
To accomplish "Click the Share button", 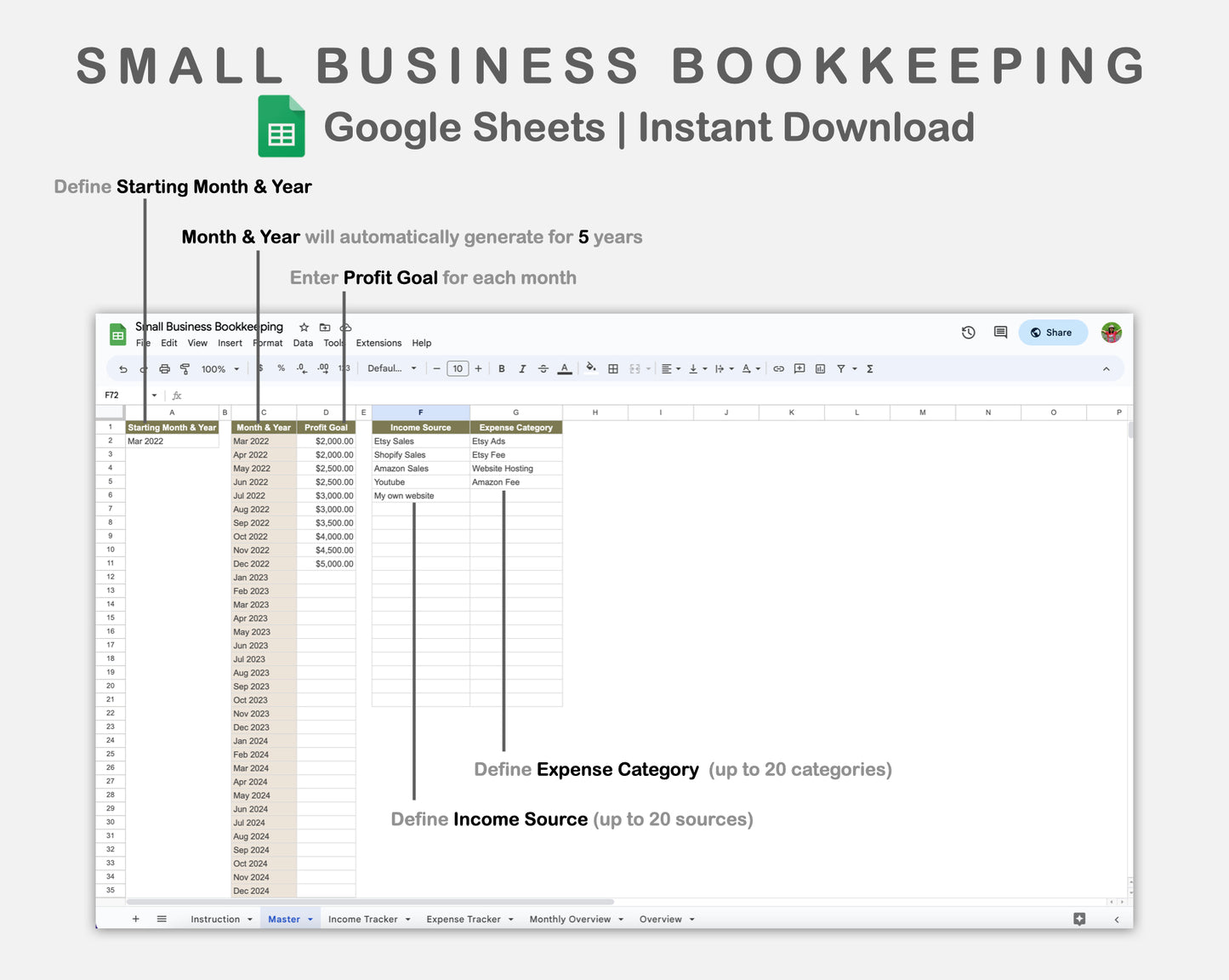I will [x=1052, y=333].
